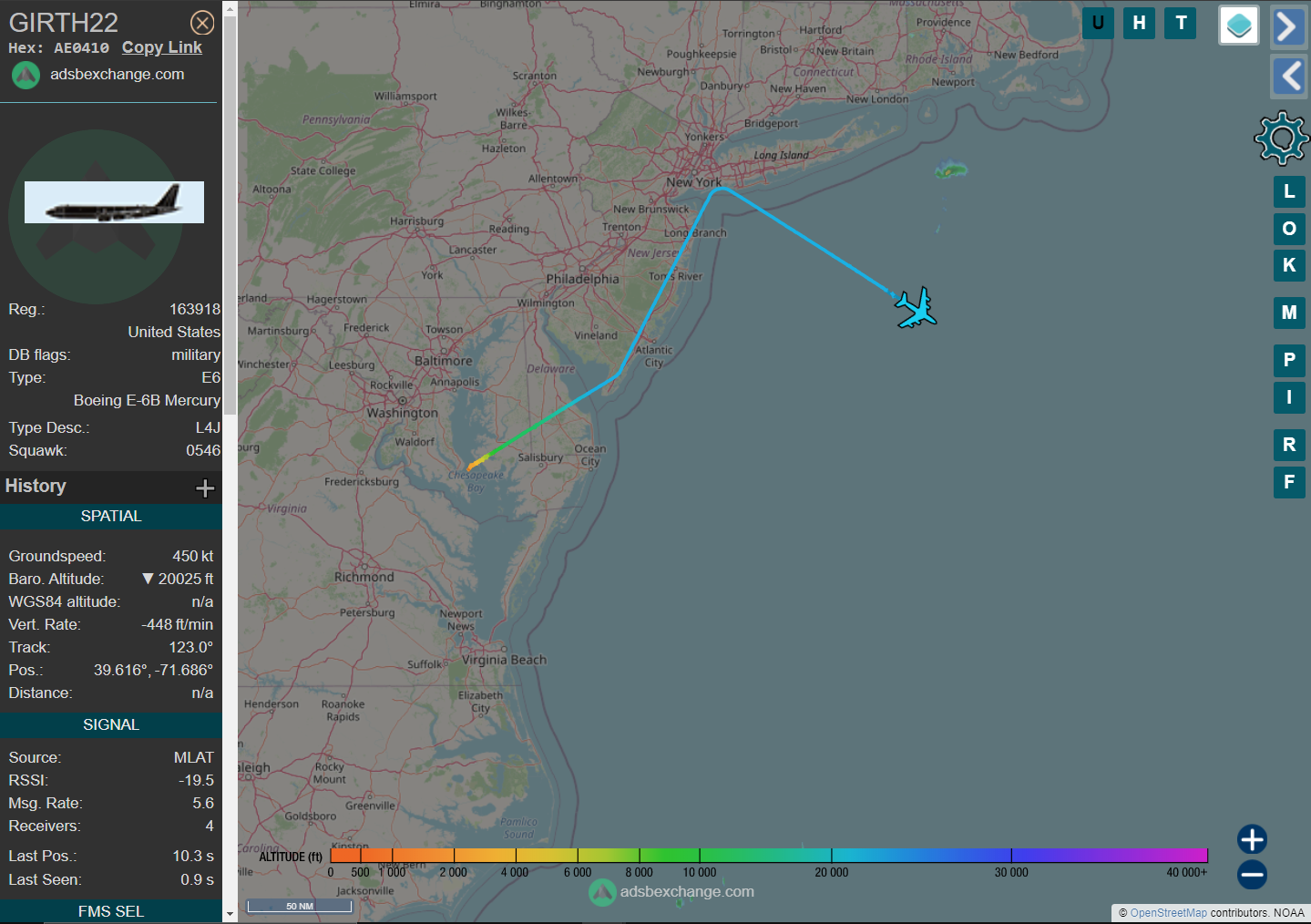Screen dimensions: 1311x924
Task: Toggle the P map option button
Action: point(1289,360)
